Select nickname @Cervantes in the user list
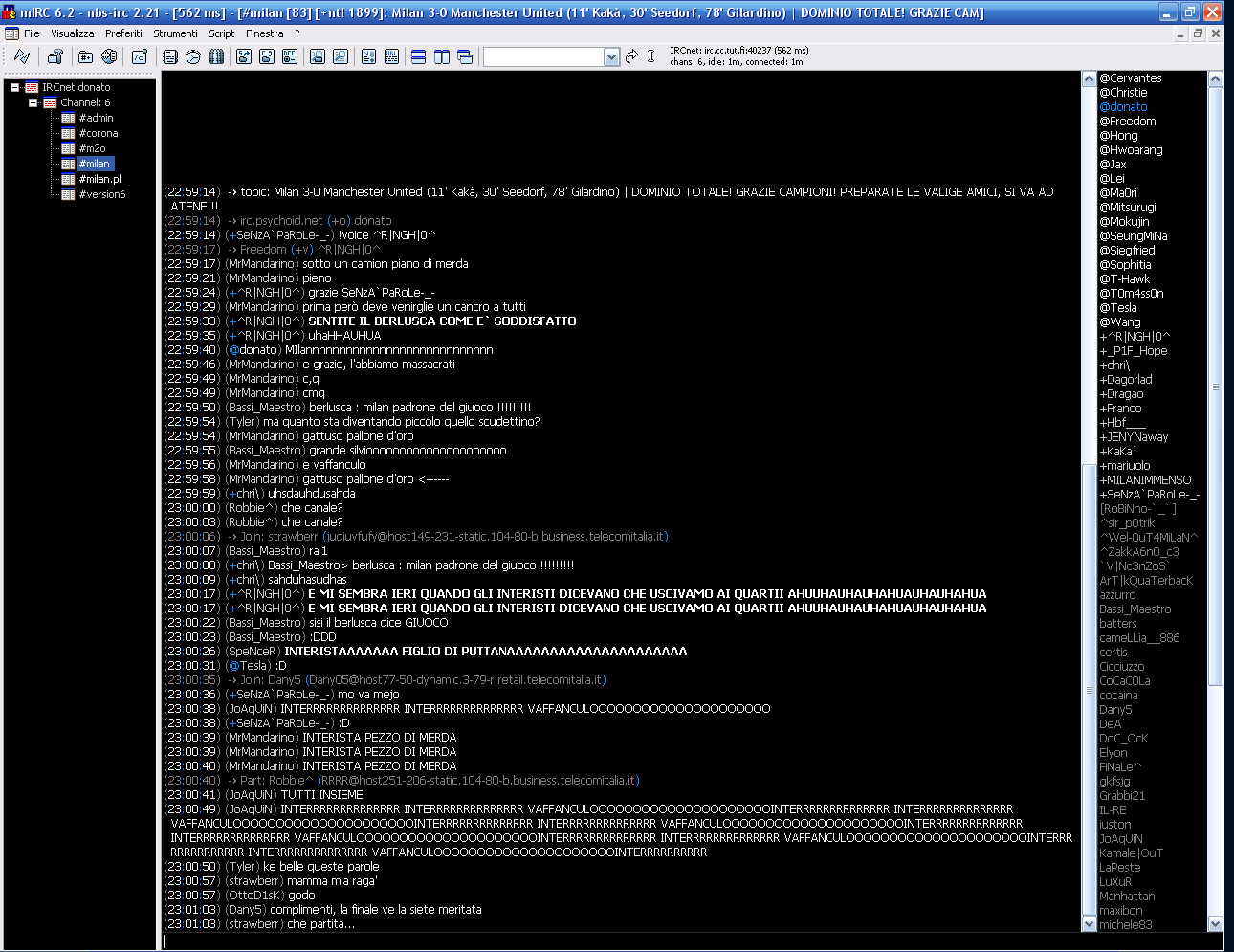 1131,78
